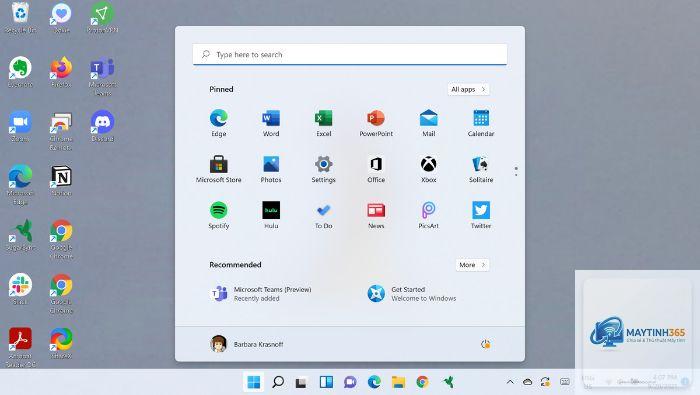Open Barbara Krasnoff's account menu
Screen dimensions: 700x395
pyautogui.click(x=246, y=344)
